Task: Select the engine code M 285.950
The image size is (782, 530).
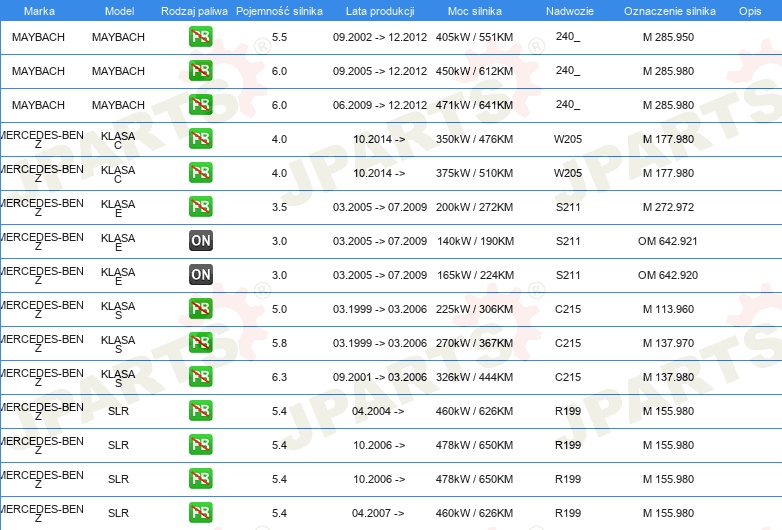Action: point(668,37)
